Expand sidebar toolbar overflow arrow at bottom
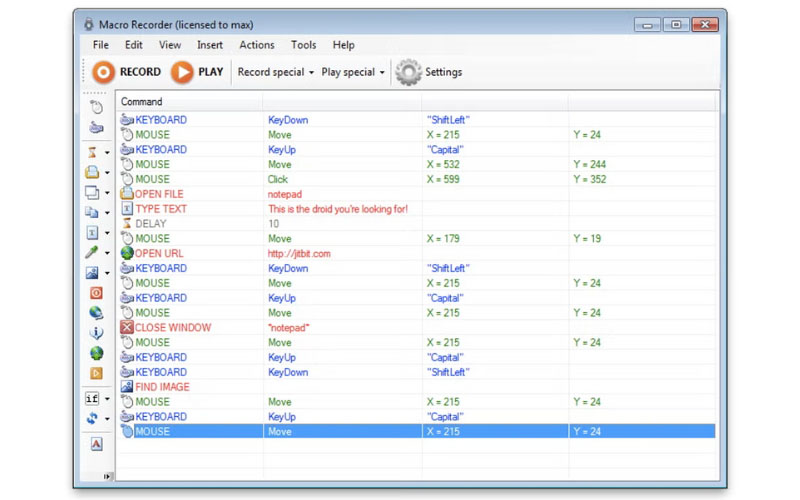The height and width of the screenshot is (500, 800). 107,477
